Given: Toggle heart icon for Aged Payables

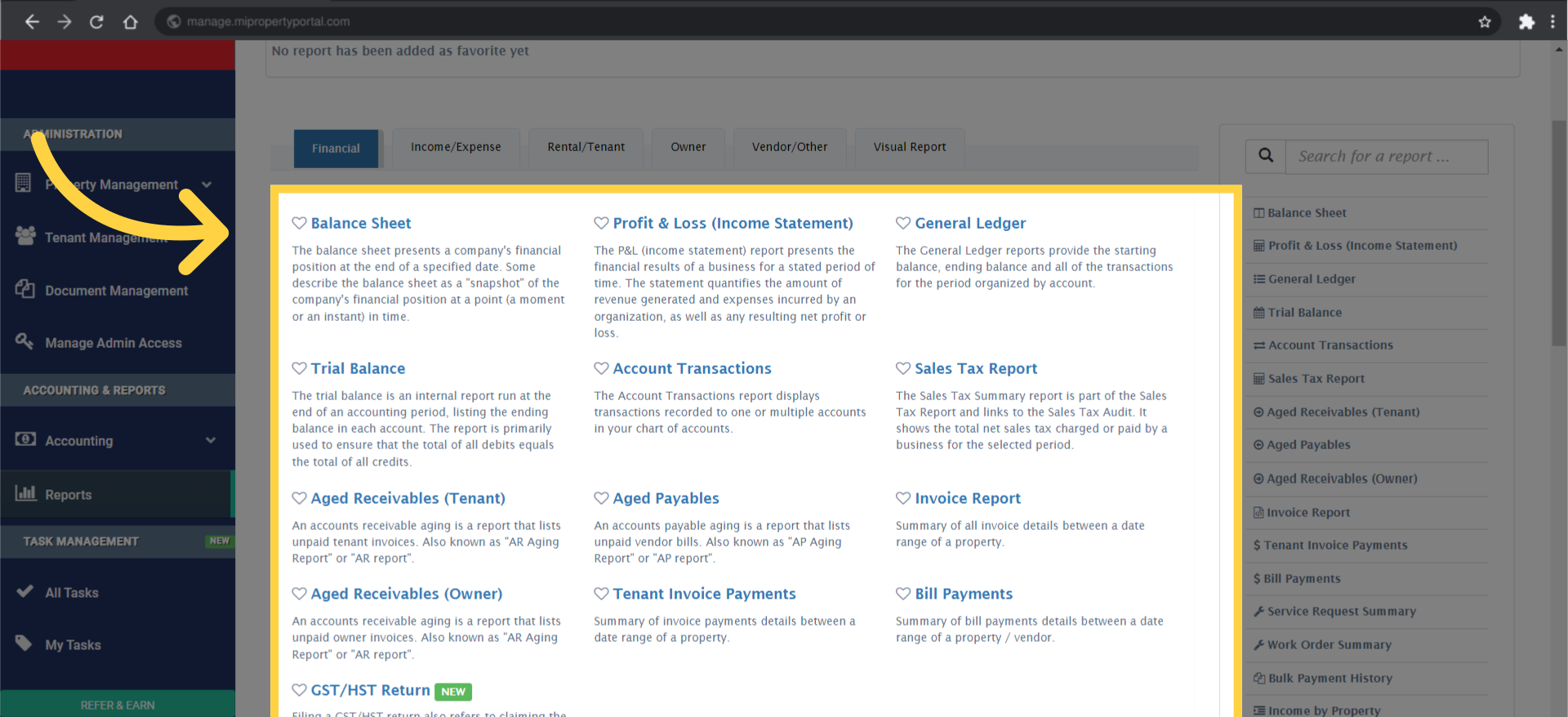Looking at the screenshot, I should point(601,498).
